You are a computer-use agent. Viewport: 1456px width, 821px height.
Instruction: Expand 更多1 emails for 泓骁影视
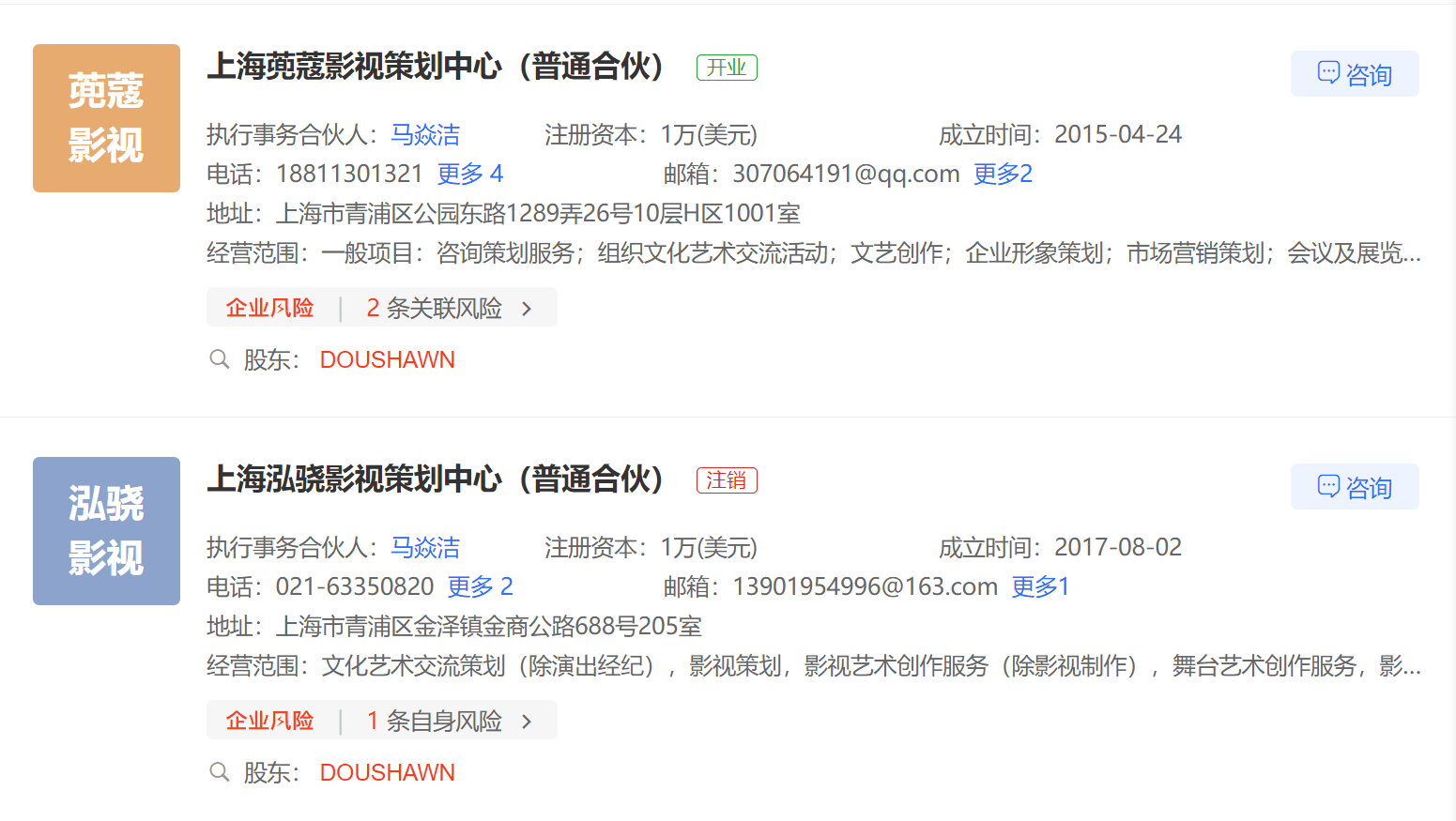1040,587
